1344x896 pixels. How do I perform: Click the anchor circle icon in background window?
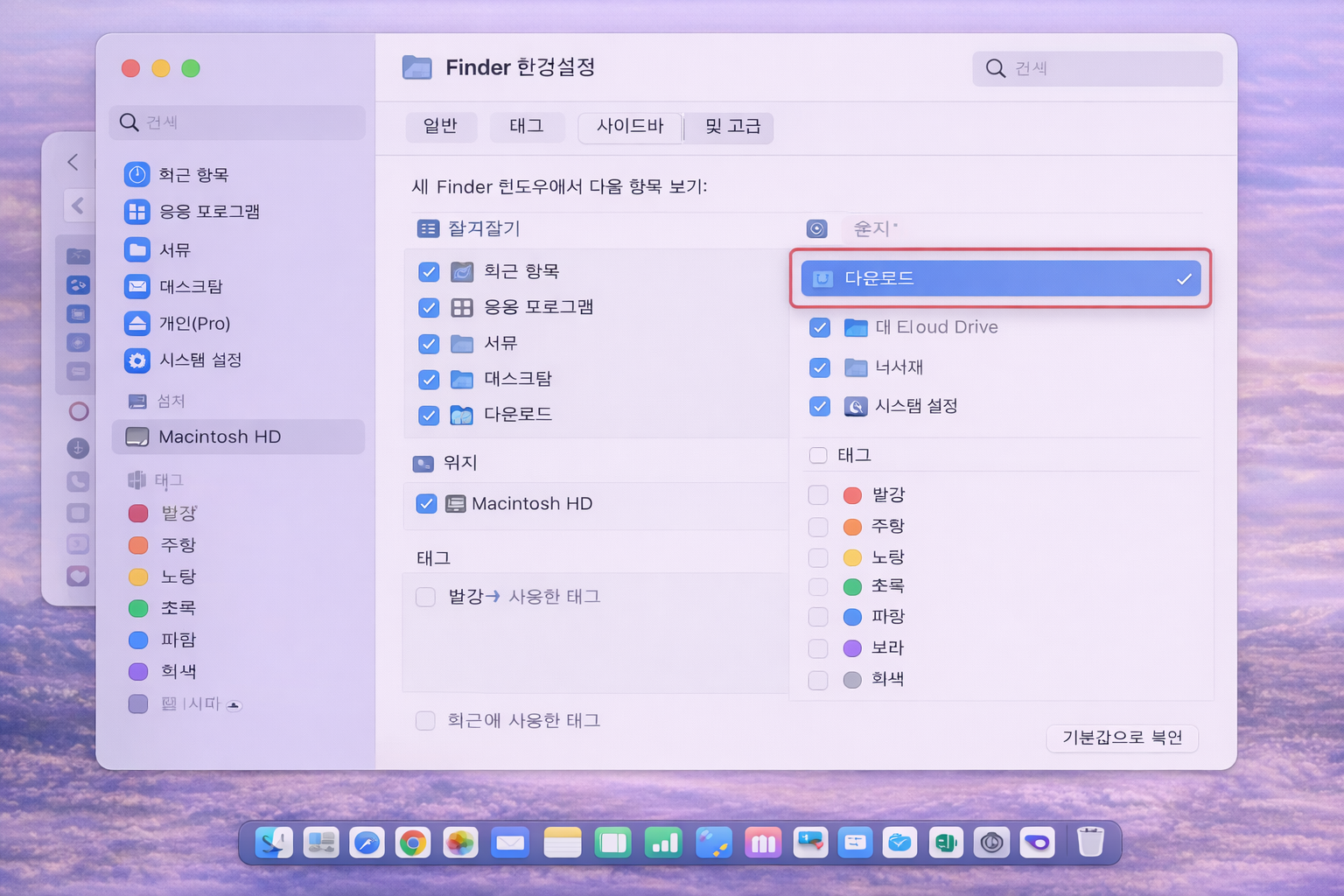[x=78, y=448]
